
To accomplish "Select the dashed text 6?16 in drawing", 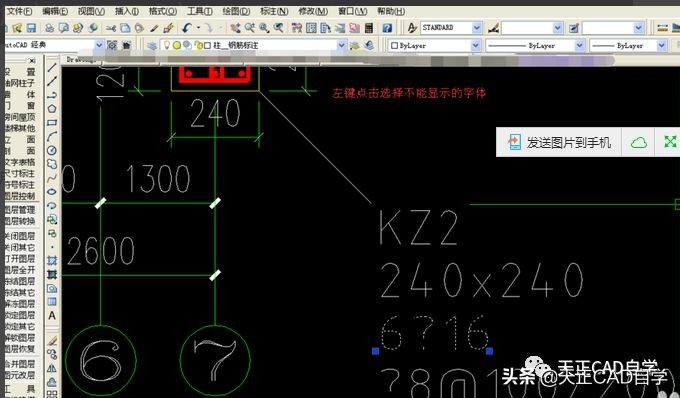I will [434, 333].
